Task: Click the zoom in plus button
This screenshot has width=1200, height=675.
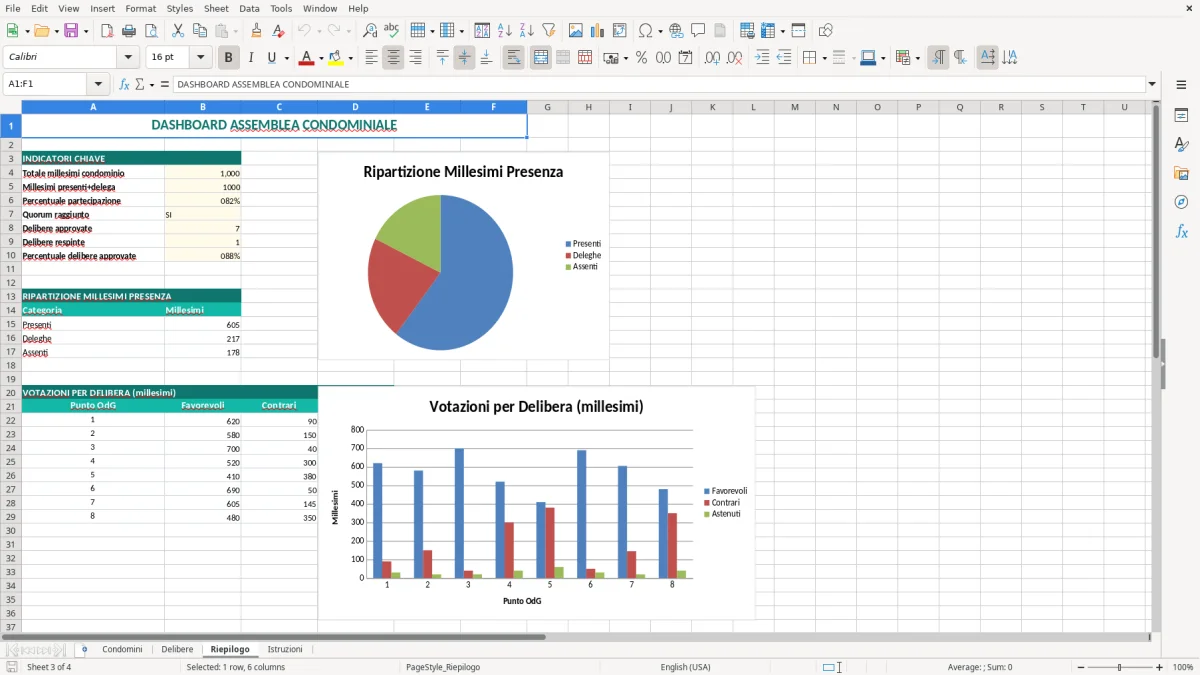Action: point(1160,667)
